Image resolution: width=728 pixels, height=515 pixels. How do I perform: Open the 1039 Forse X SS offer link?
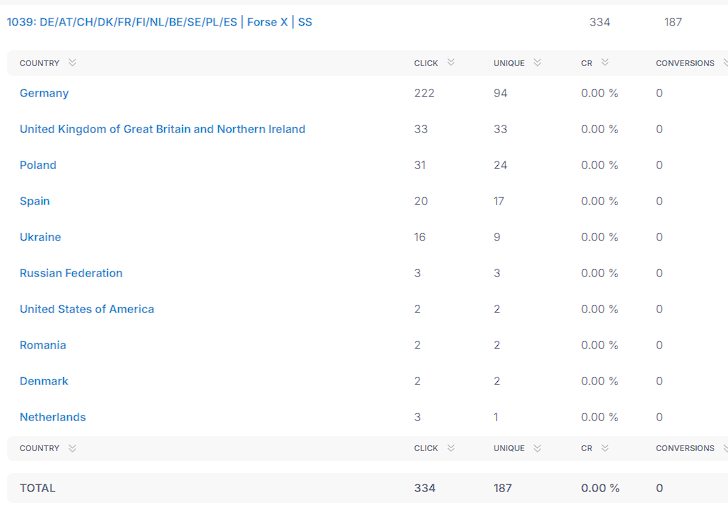click(159, 22)
